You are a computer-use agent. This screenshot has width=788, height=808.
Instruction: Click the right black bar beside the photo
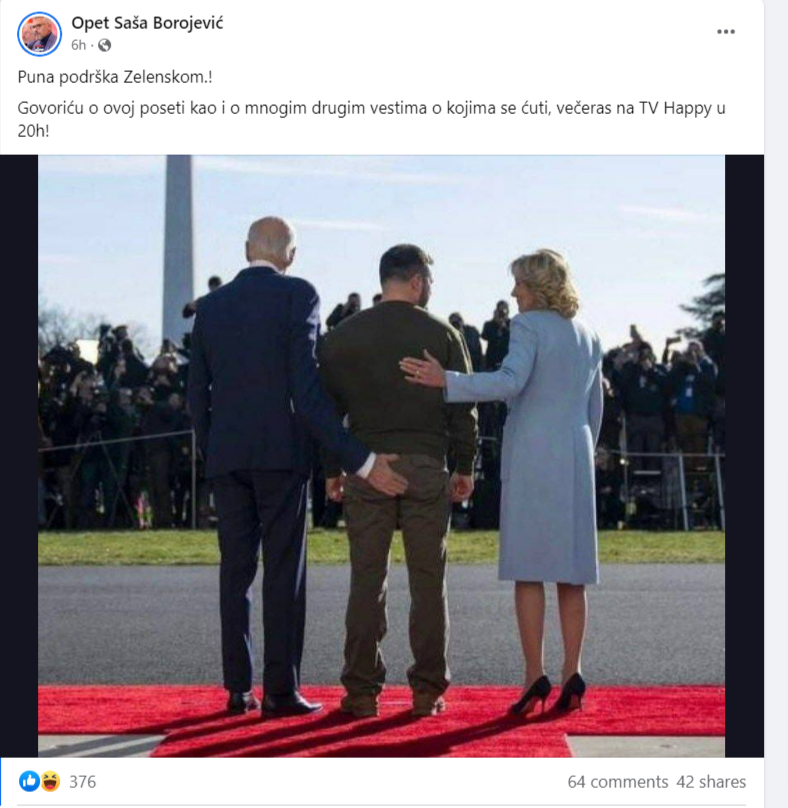tap(744, 456)
